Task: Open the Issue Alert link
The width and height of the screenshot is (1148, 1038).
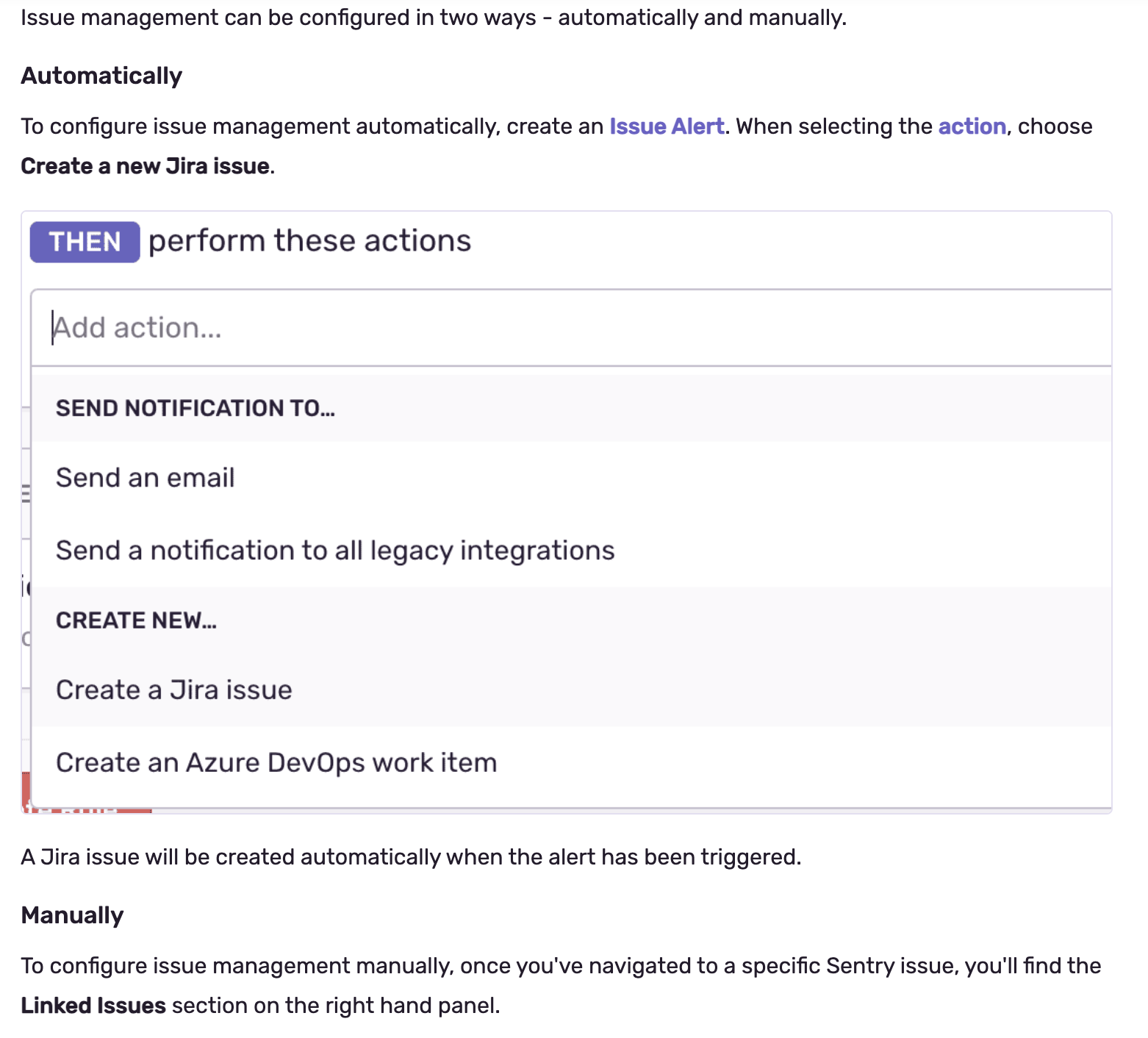Action: click(x=667, y=126)
